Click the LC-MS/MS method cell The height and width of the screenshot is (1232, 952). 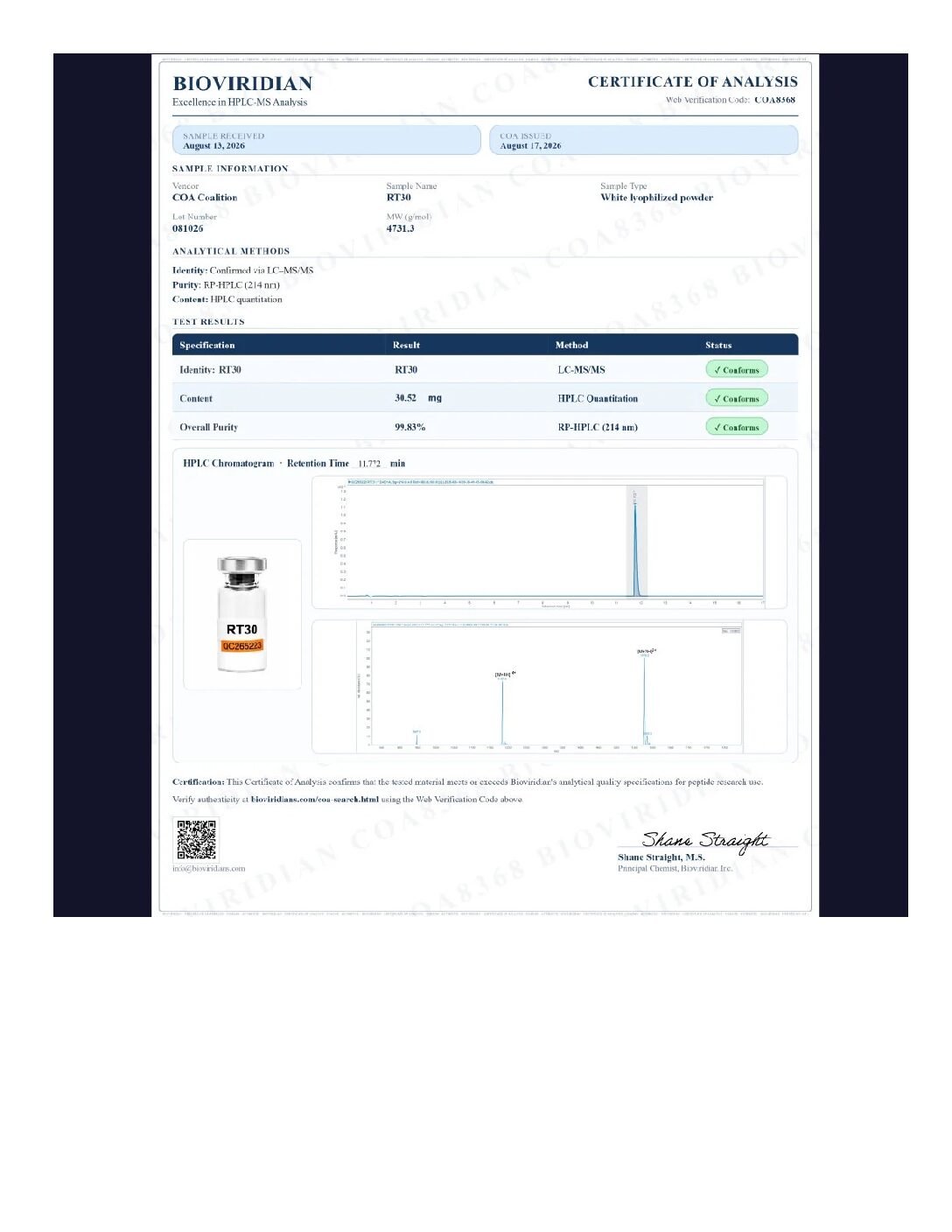tap(581, 370)
